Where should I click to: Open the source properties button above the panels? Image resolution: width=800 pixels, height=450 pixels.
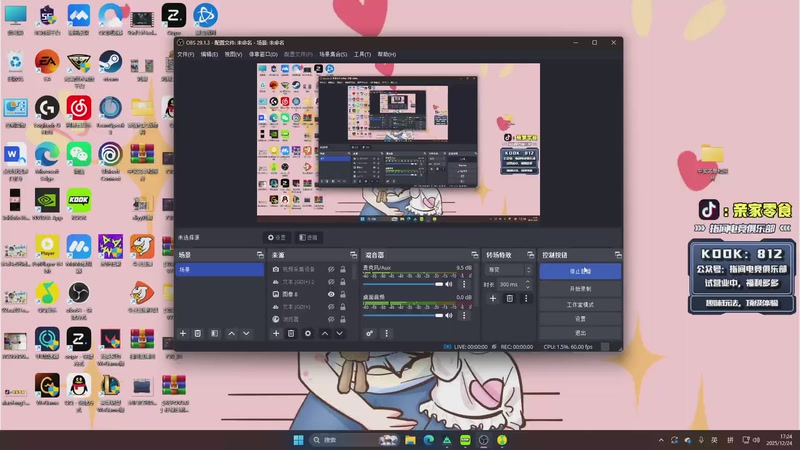point(277,237)
